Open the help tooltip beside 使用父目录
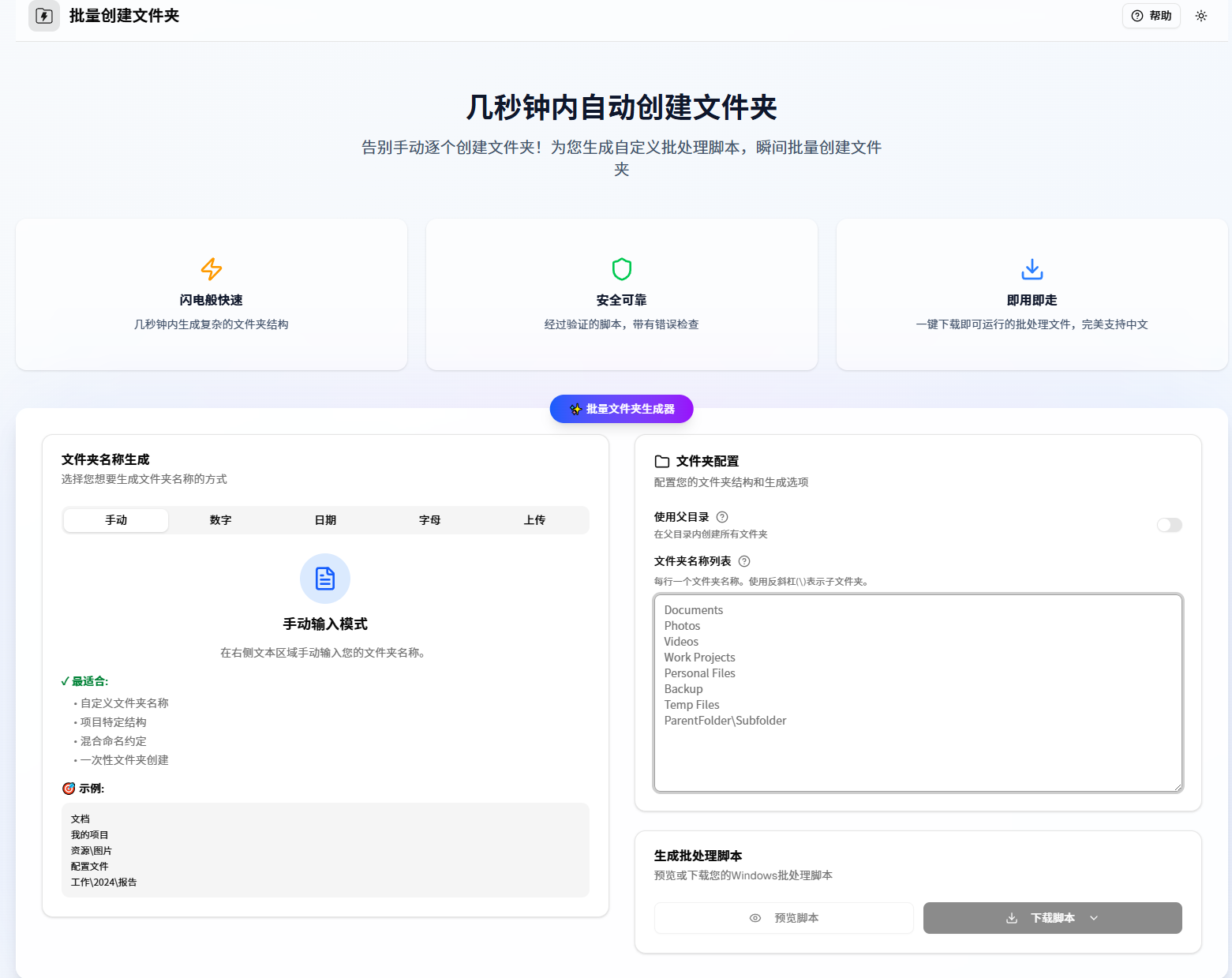The width and height of the screenshot is (1232, 978). (x=722, y=517)
